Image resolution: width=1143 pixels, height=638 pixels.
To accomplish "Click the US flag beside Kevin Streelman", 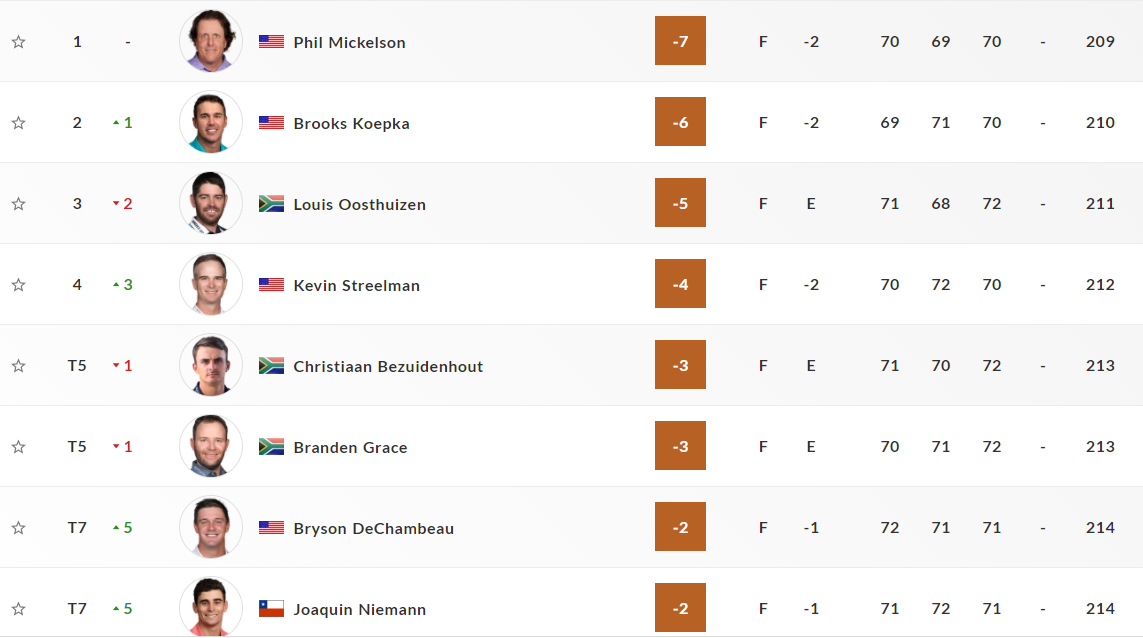I will point(271,285).
